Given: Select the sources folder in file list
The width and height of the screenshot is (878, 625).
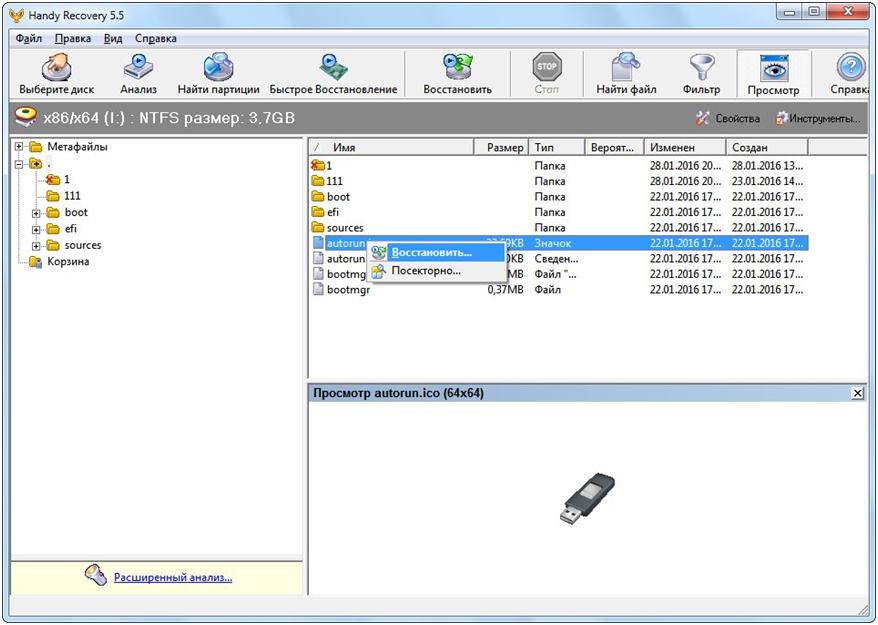Looking at the screenshot, I should click(559, 228).
